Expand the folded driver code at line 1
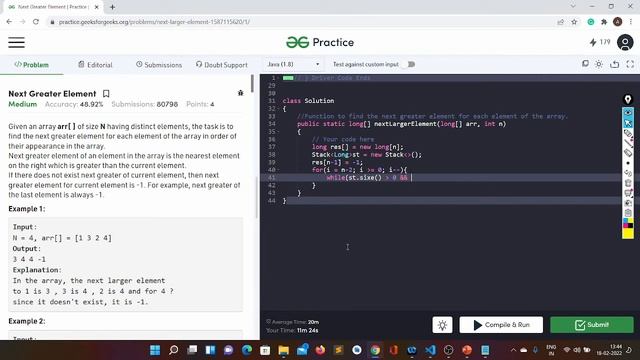This screenshot has height=360, width=640. click(x=288, y=78)
